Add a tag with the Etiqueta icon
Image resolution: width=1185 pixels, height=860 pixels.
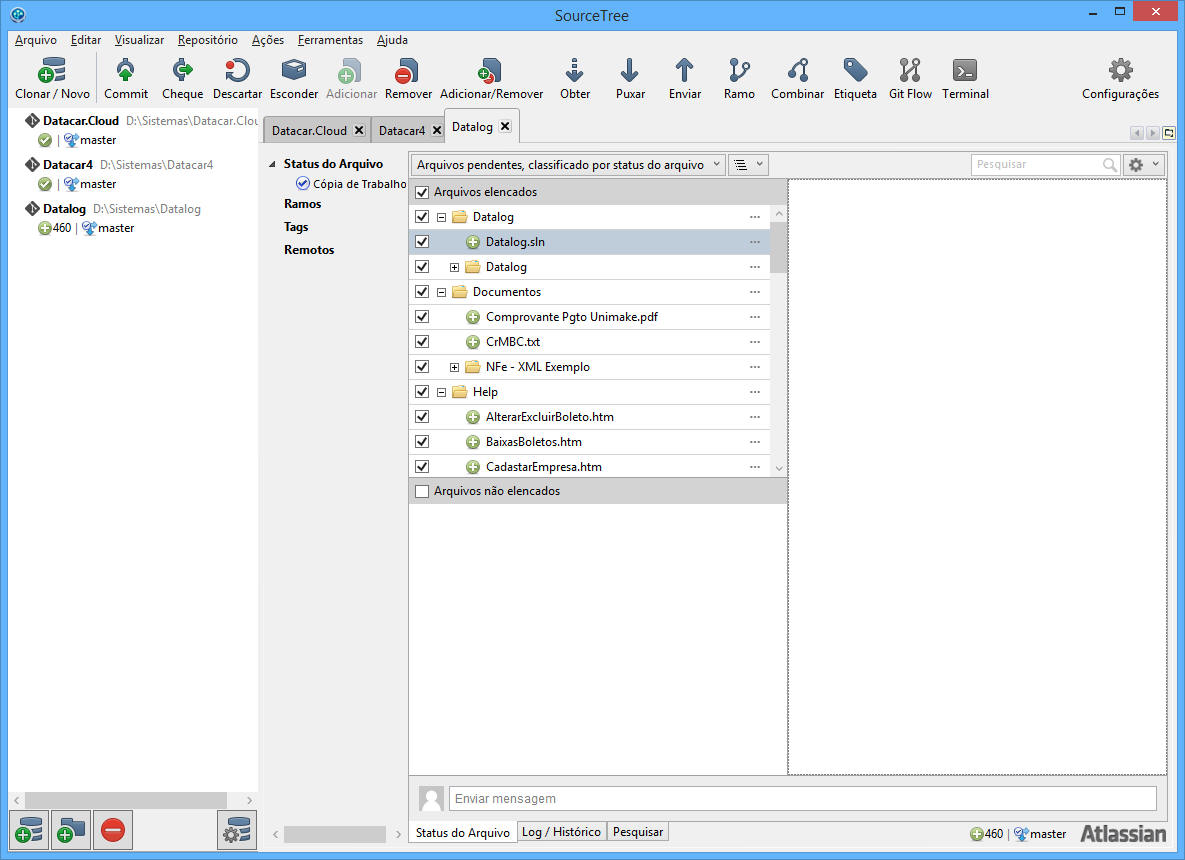coord(855,70)
